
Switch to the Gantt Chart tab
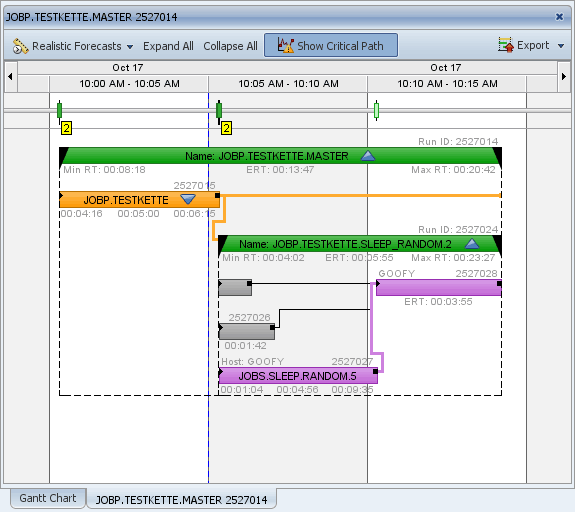(x=48, y=498)
